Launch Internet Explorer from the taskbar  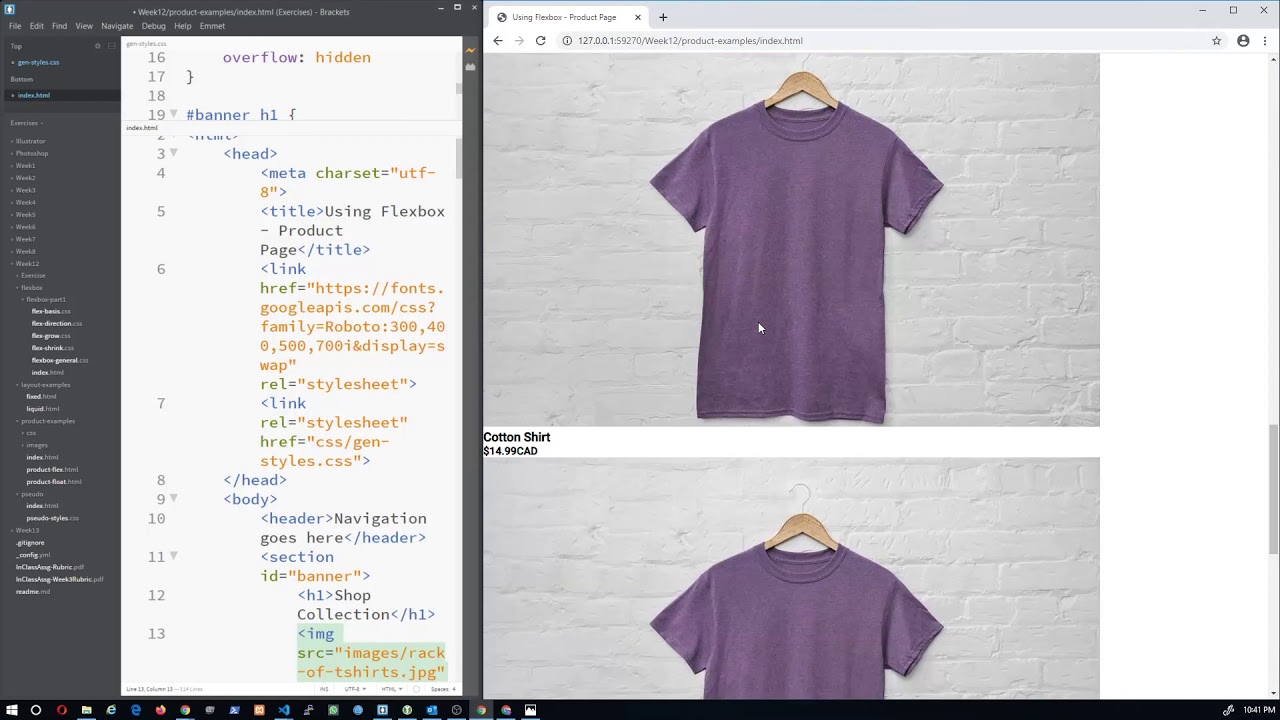point(111,710)
